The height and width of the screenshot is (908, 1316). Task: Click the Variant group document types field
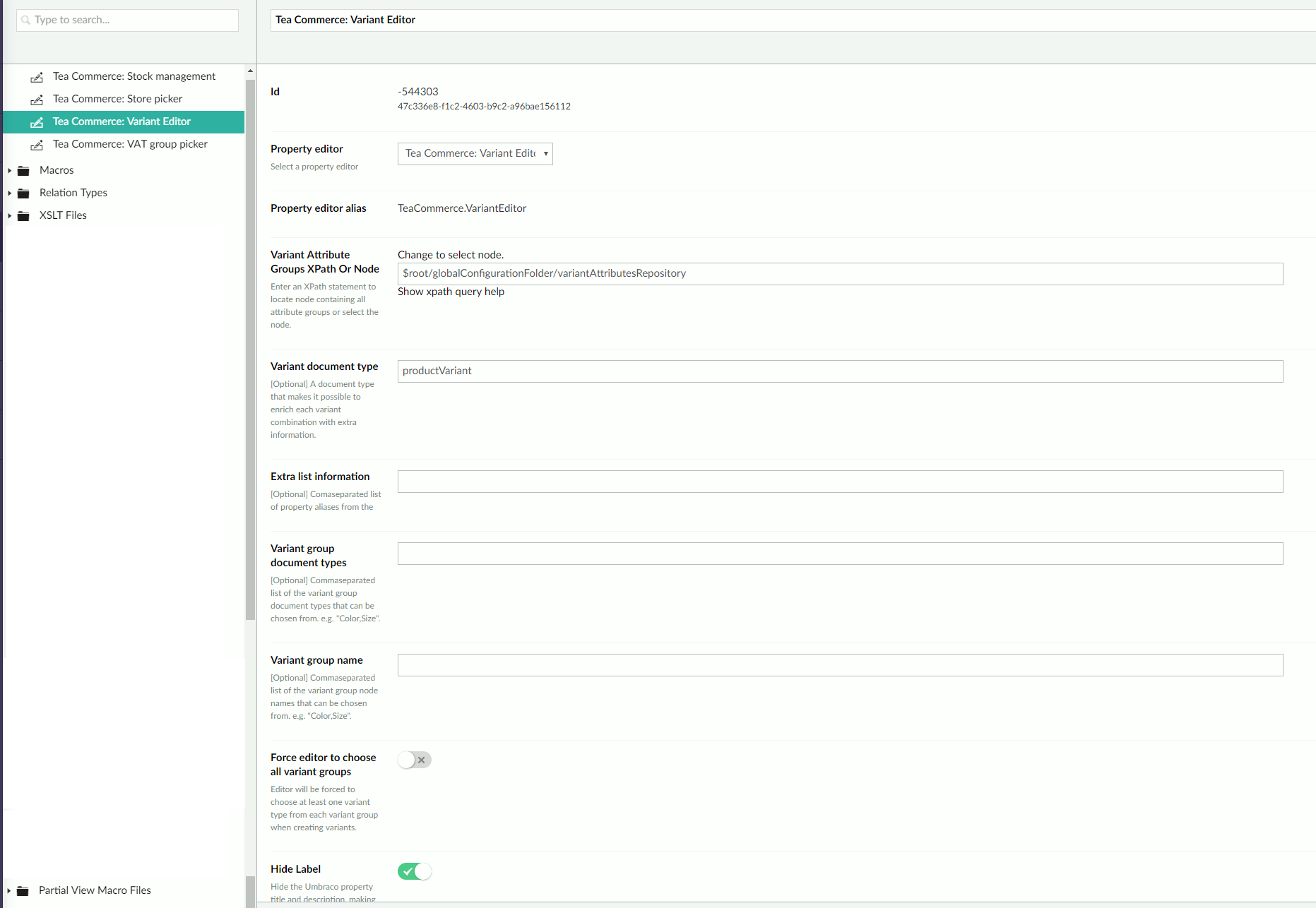point(840,554)
